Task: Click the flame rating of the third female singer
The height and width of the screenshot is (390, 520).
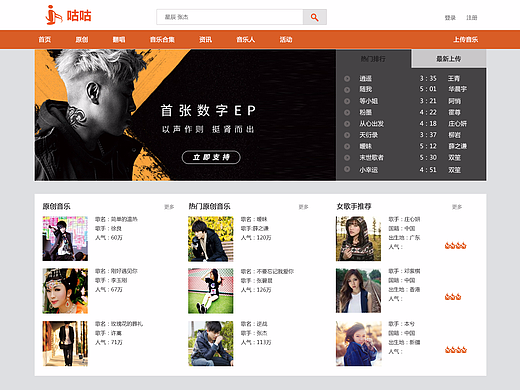Action: [x=456, y=350]
